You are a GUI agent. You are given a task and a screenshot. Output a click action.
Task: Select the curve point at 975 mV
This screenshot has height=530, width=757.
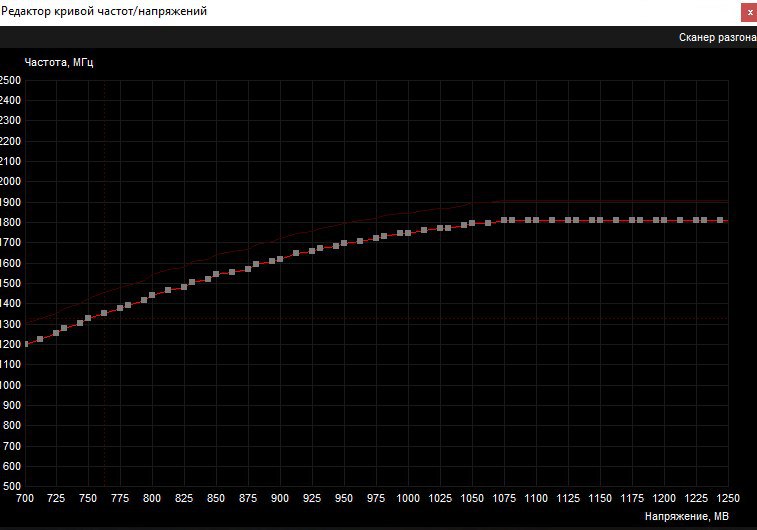tap(376, 238)
